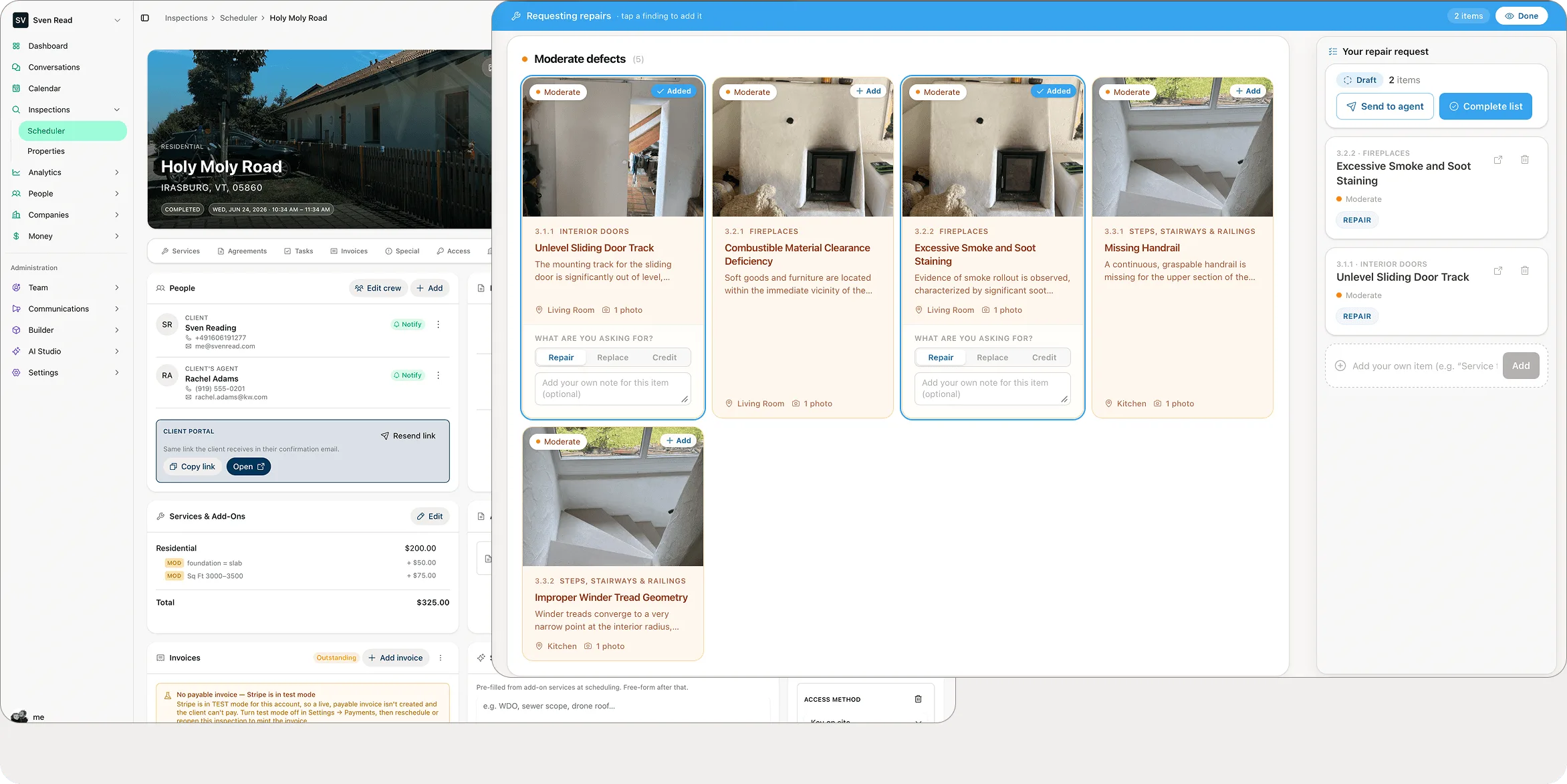Screen dimensions: 1567x784
Task: Open options menu for agent Rachel Adams
Action: pyautogui.click(x=439, y=376)
